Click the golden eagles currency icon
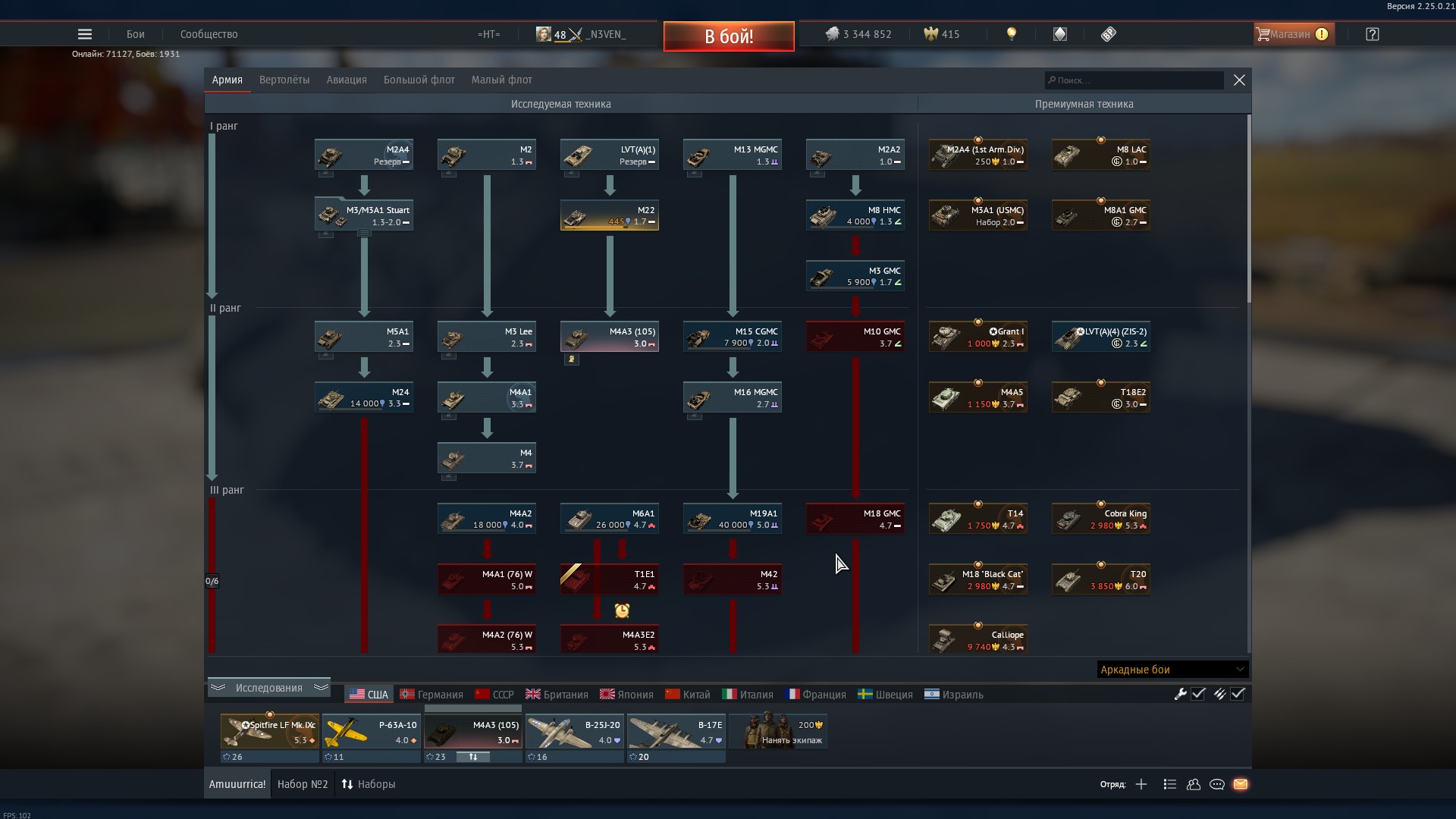Screen dimensions: 1456x819 pos(930,34)
